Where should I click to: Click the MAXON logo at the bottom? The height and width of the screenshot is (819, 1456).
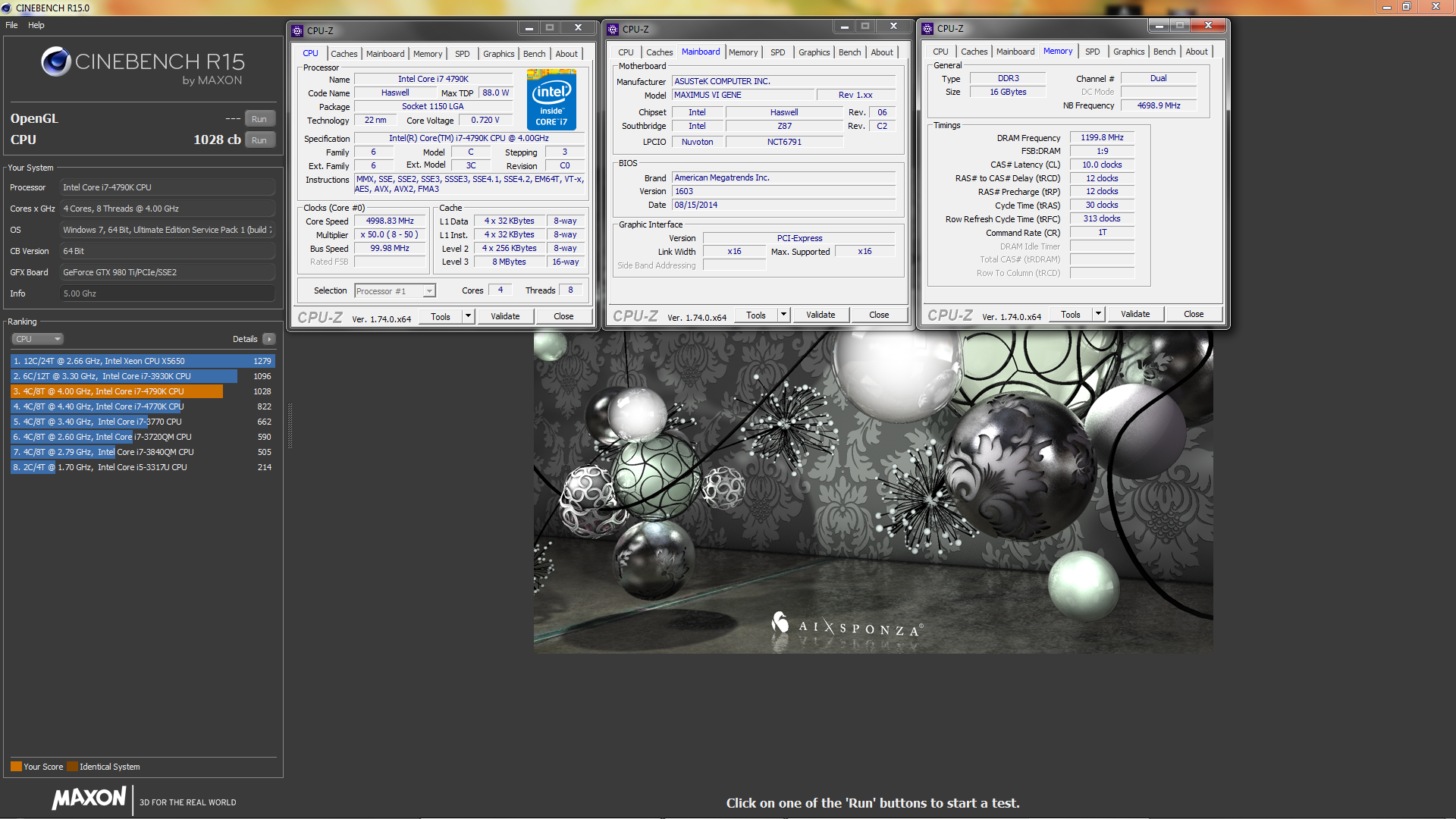point(89,798)
